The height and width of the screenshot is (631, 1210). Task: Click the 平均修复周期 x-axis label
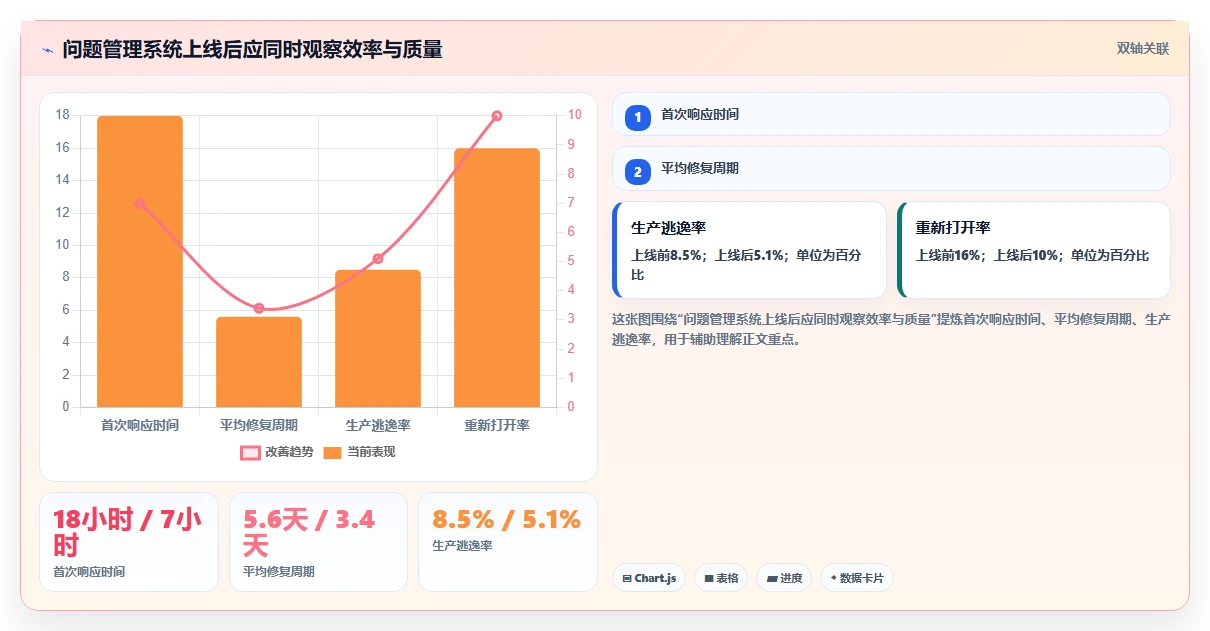(x=259, y=425)
